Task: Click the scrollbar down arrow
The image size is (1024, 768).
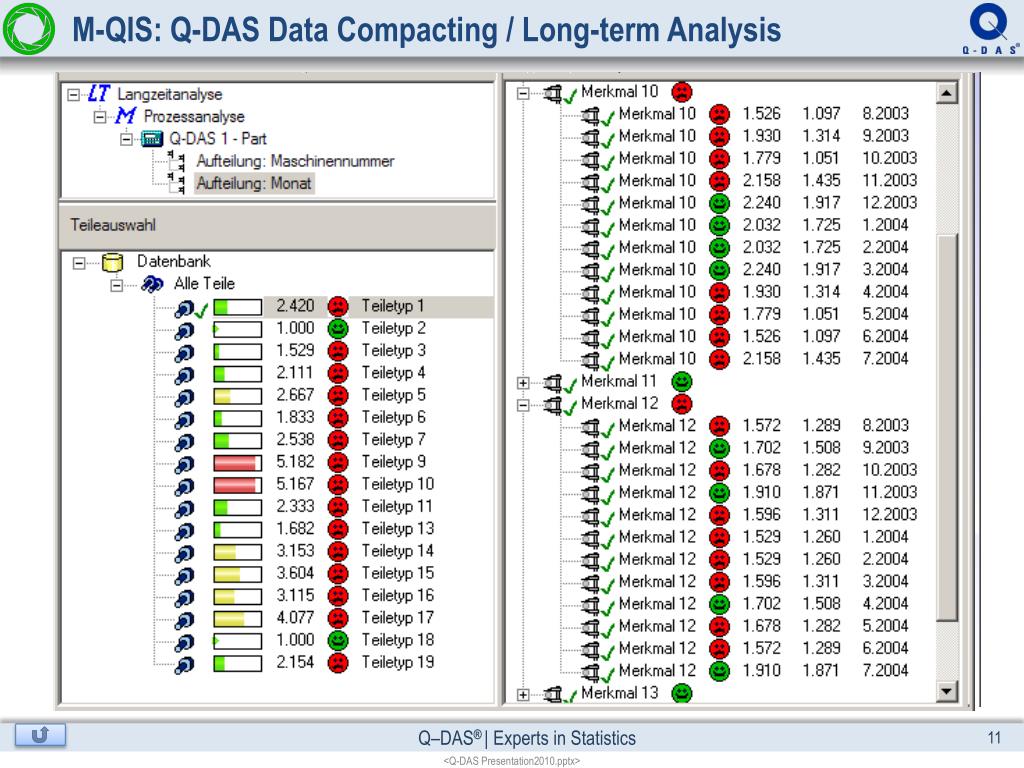Action: click(x=946, y=690)
